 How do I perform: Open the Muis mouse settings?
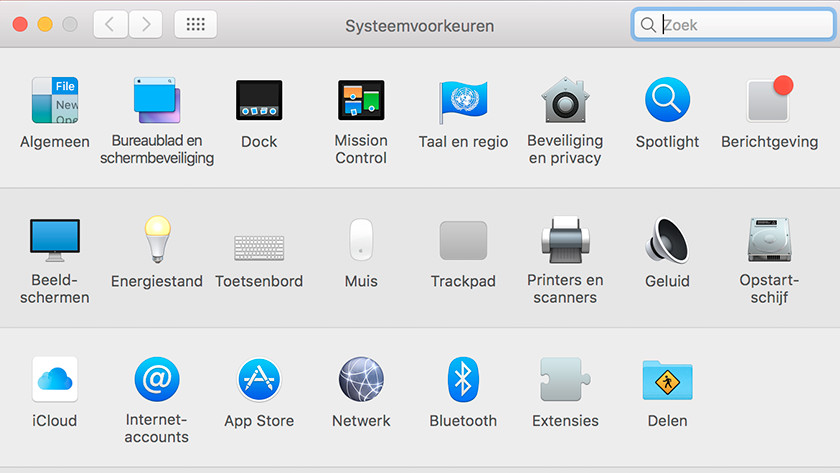click(x=361, y=241)
